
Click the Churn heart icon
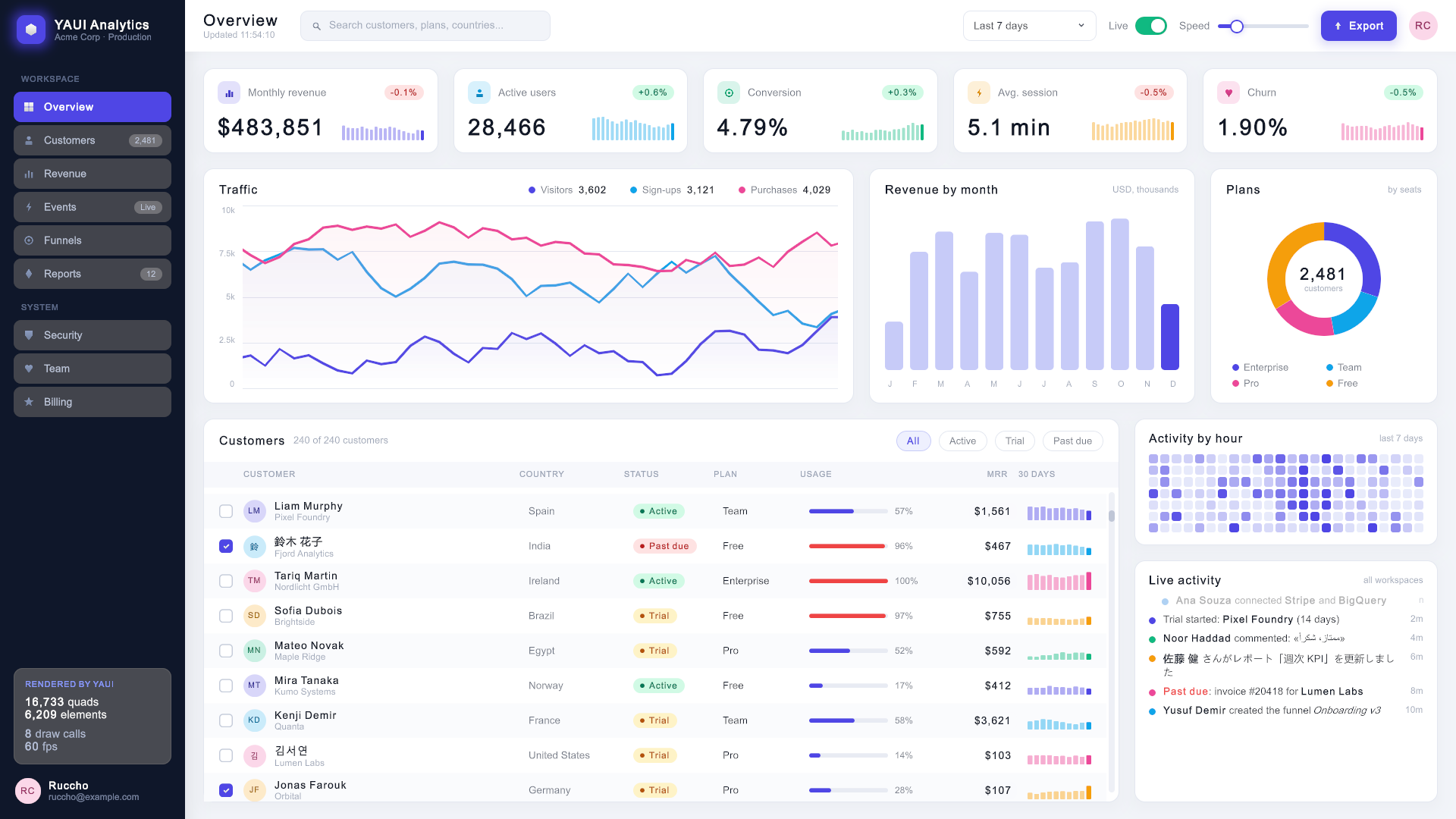pos(1228,93)
